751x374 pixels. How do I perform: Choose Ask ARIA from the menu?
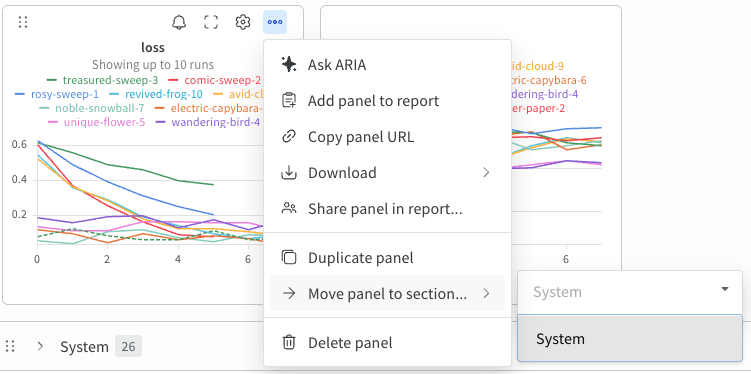[x=387, y=65]
